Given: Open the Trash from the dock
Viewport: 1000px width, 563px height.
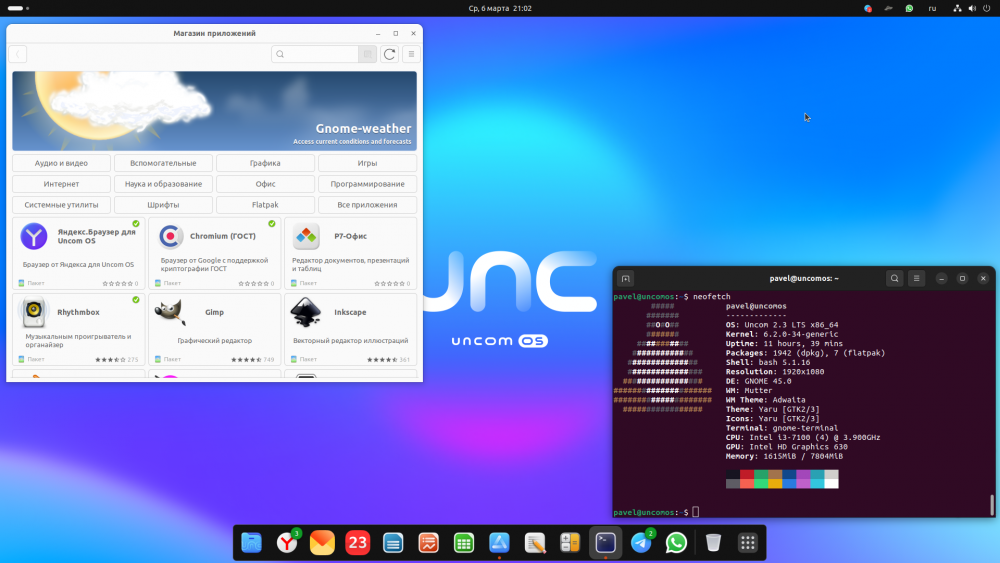Looking at the screenshot, I should pos(713,543).
